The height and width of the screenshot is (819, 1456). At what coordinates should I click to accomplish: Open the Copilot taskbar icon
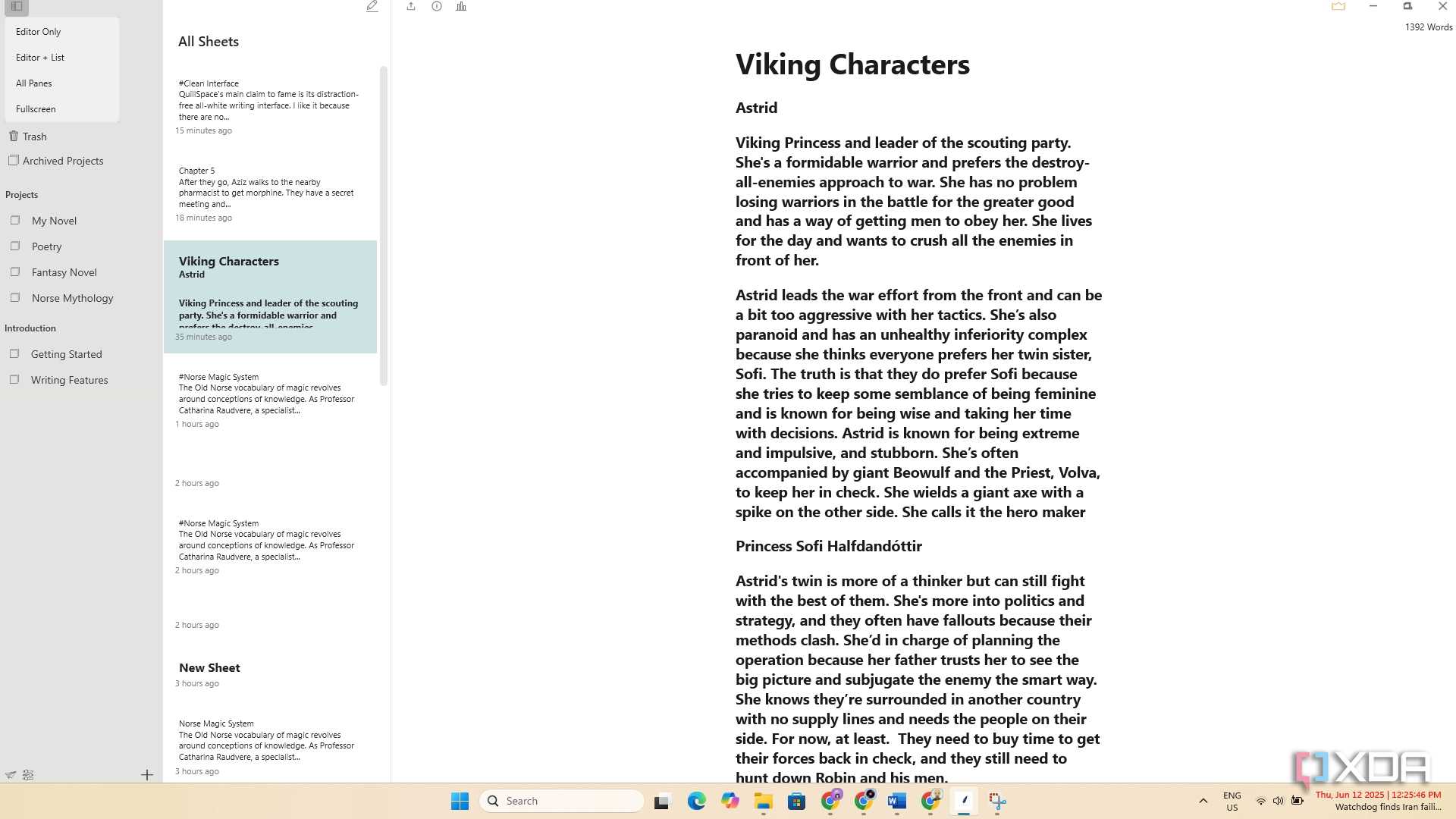730,801
